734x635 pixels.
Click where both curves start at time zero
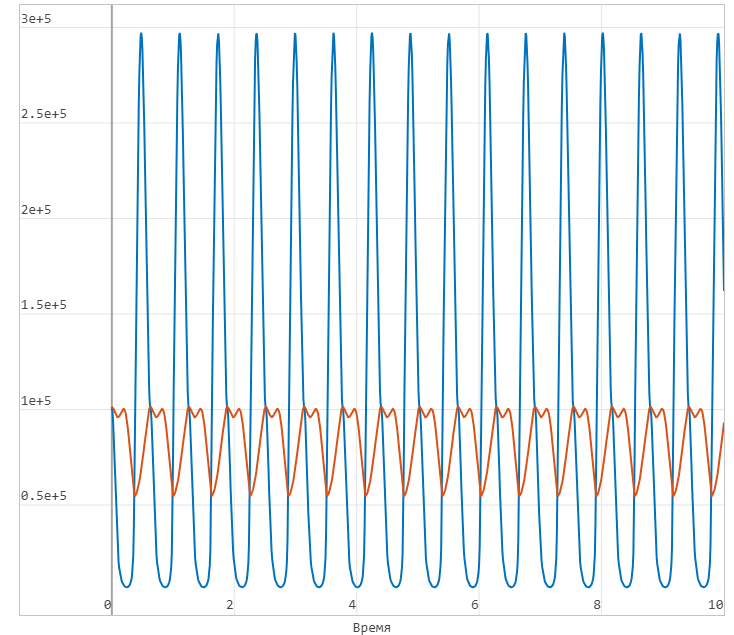click(112, 407)
